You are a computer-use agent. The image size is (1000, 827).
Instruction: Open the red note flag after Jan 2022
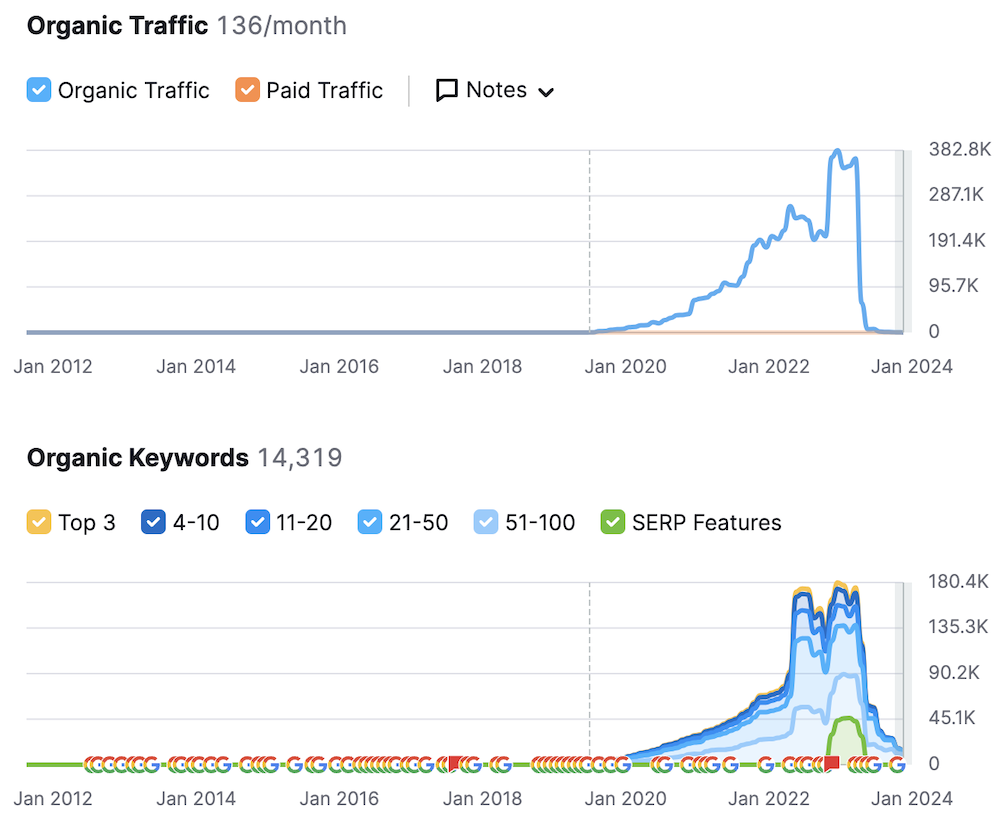832,764
